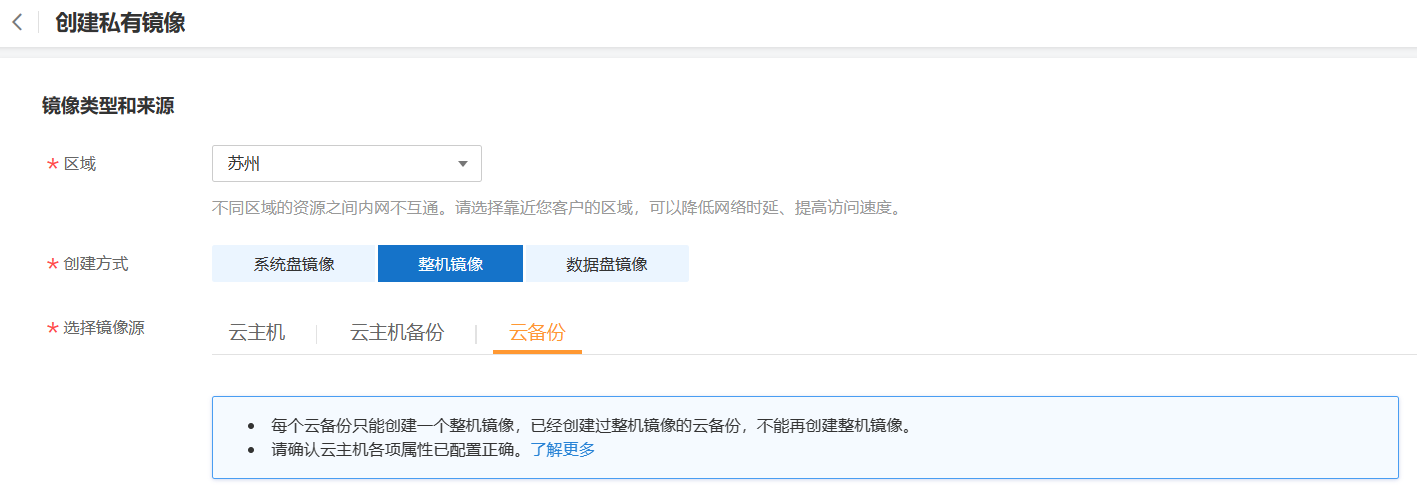Click the 创建私有镜像 page title

(120, 23)
